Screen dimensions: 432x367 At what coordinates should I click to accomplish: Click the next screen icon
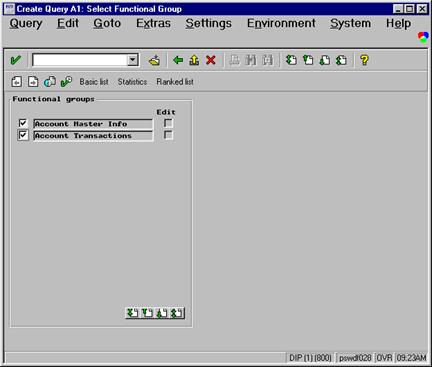pos(33,81)
